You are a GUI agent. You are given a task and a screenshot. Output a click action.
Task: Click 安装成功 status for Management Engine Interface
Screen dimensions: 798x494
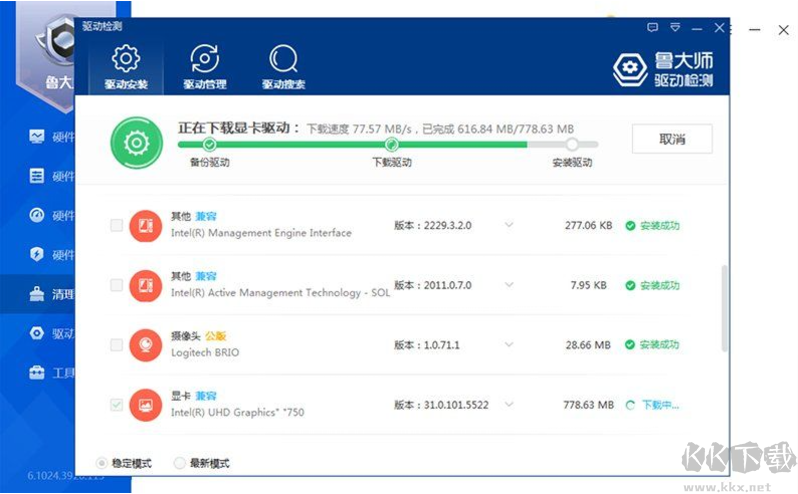[652, 225]
